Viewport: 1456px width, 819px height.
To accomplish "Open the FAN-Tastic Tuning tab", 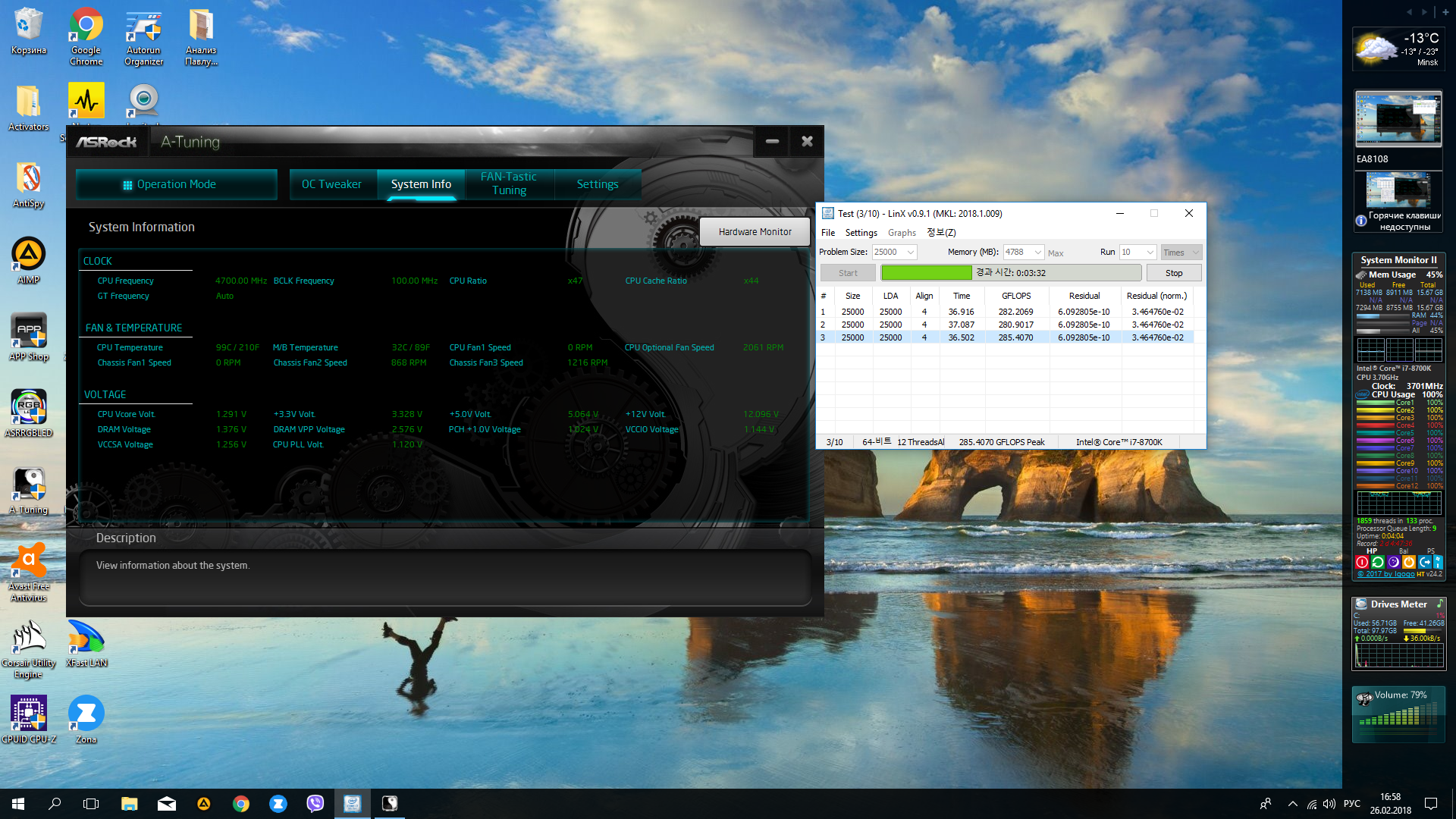I will click(x=509, y=184).
